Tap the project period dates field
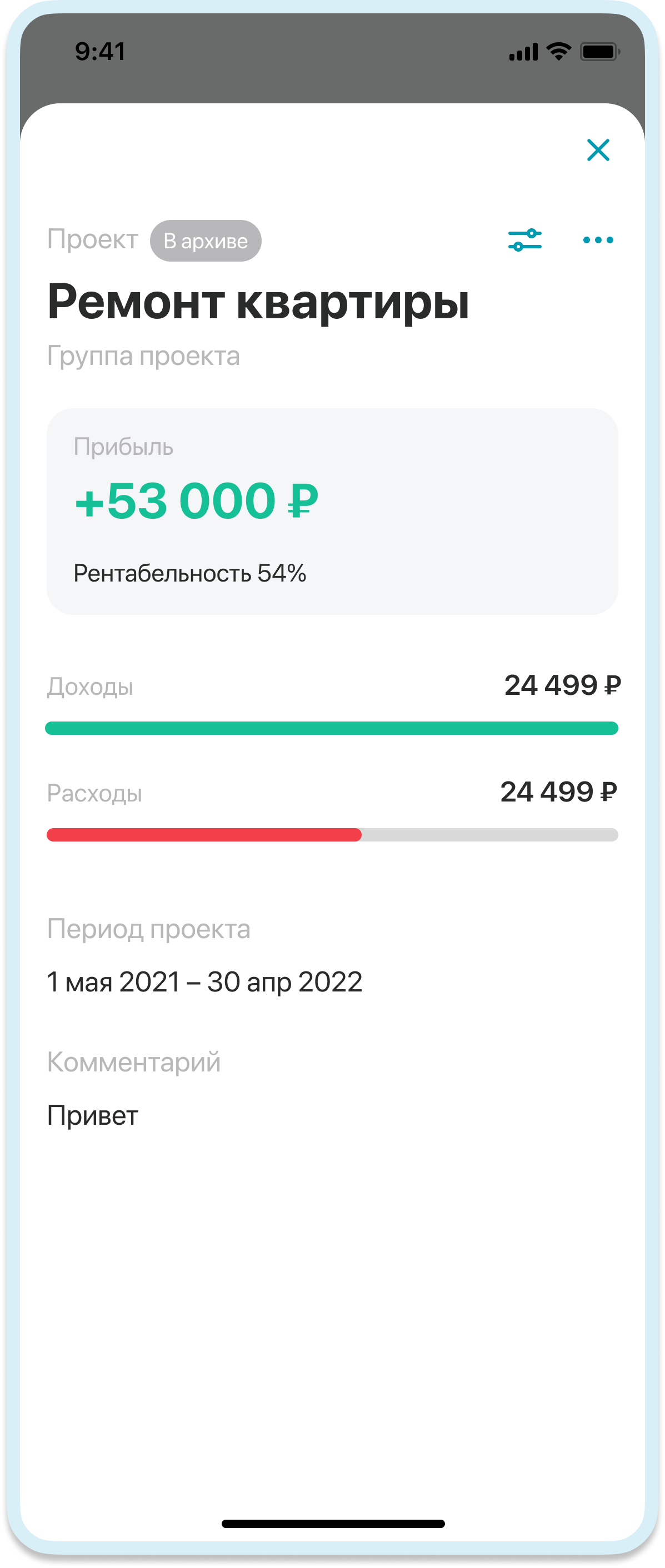 point(204,982)
